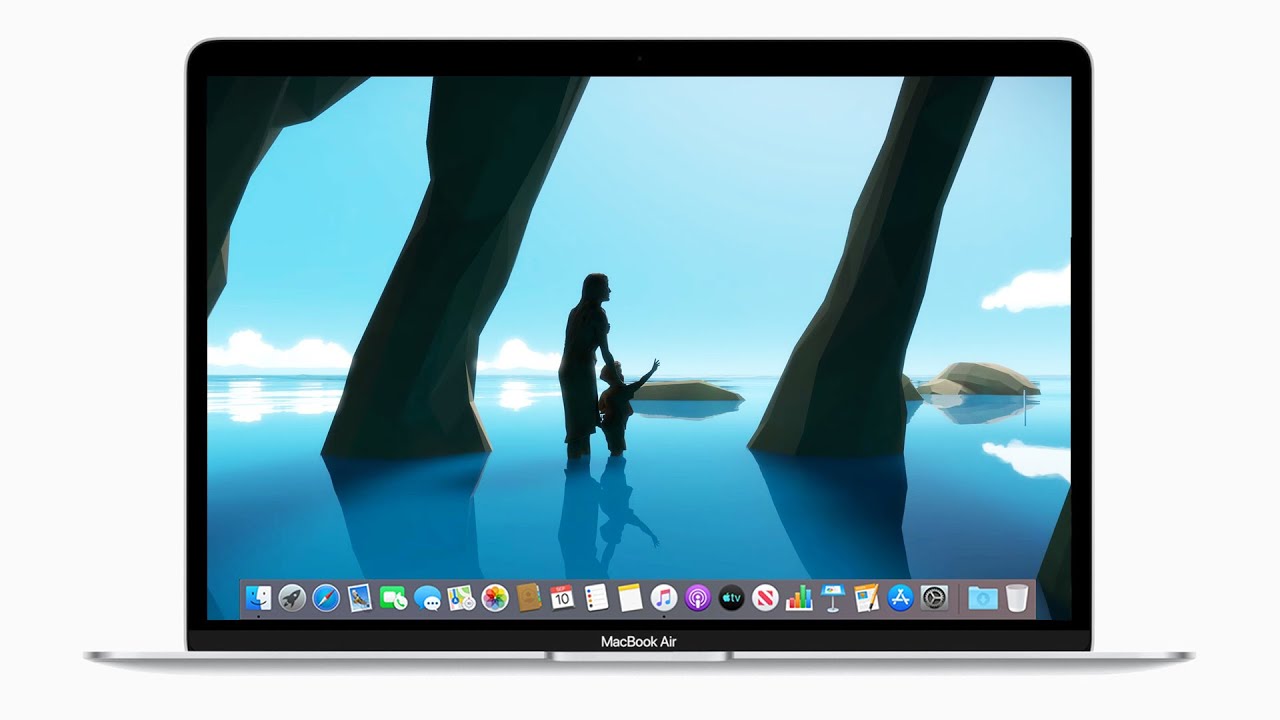The height and width of the screenshot is (720, 1280).
Task: Open the Trash in the Dock
Action: click(1017, 598)
